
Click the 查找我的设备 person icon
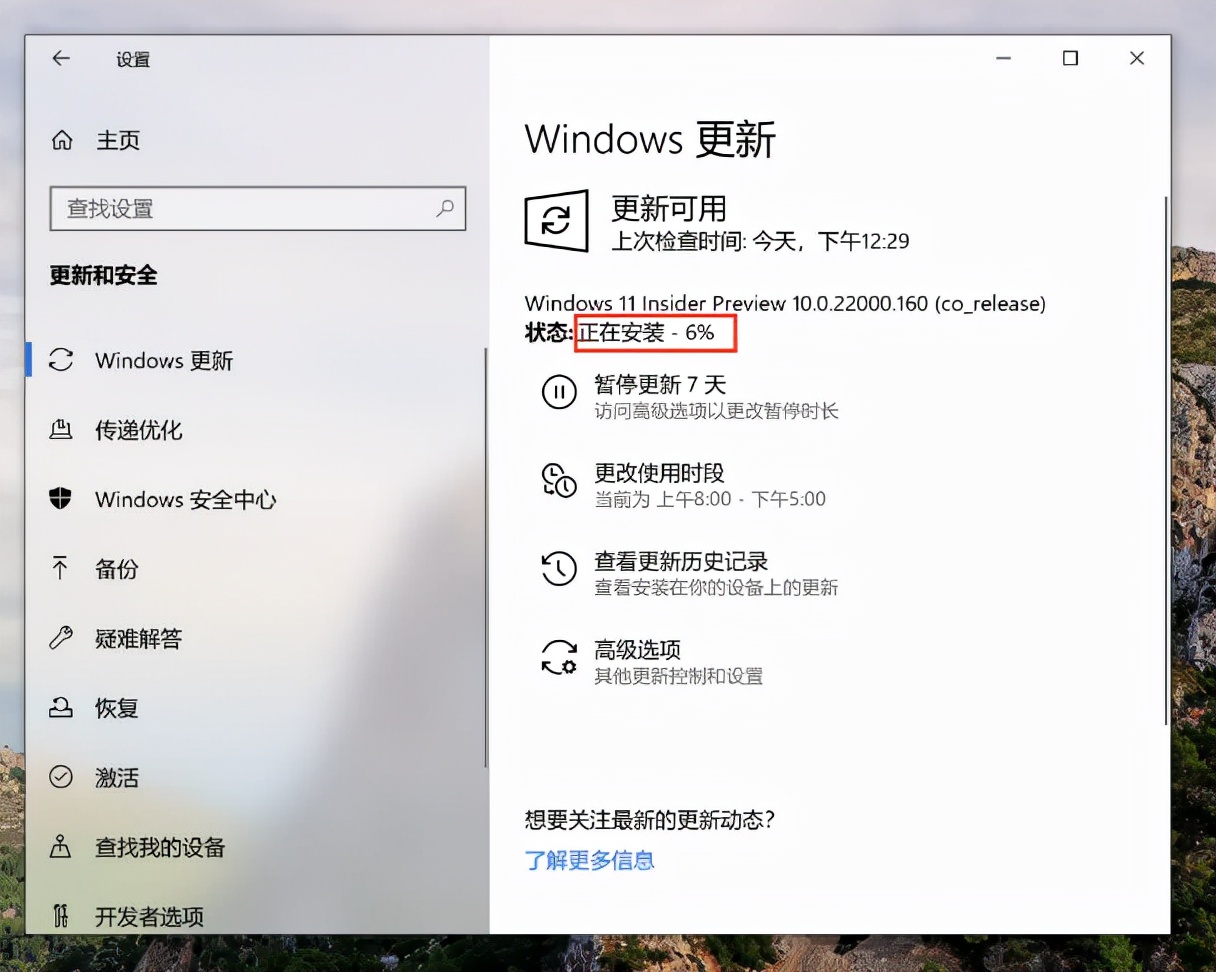(62, 847)
